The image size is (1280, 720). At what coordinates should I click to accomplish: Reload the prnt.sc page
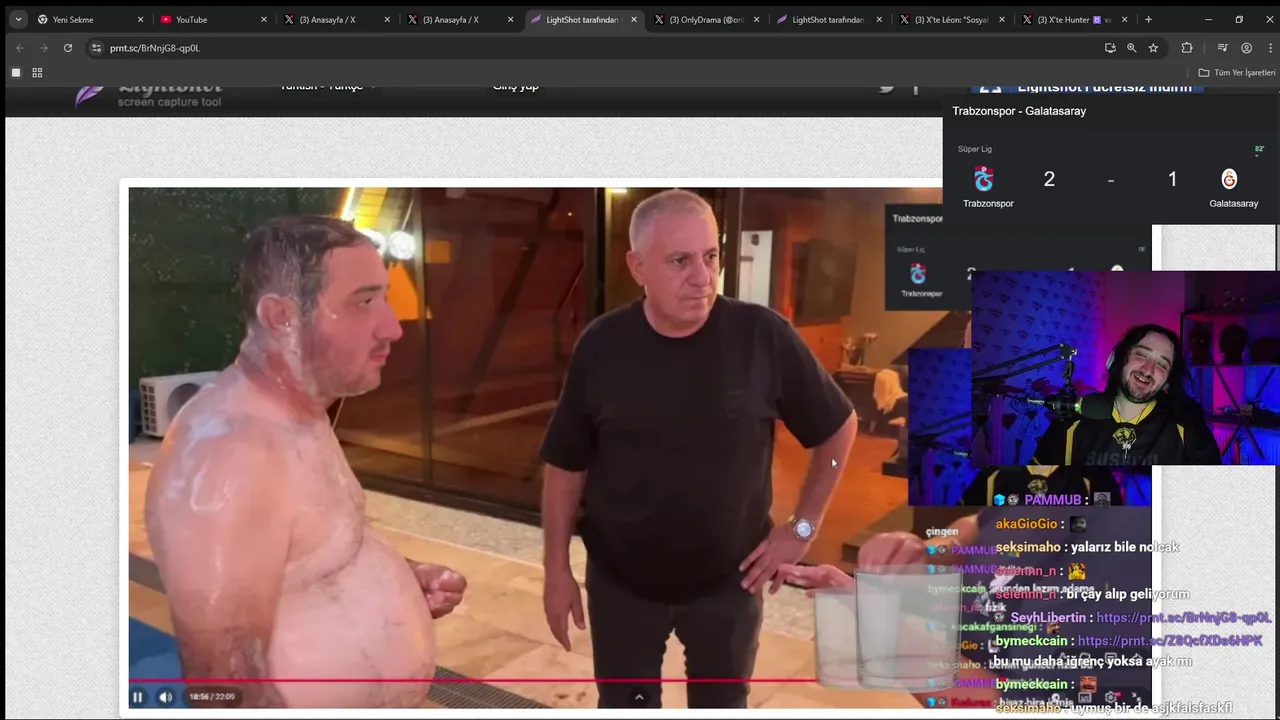pos(68,48)
